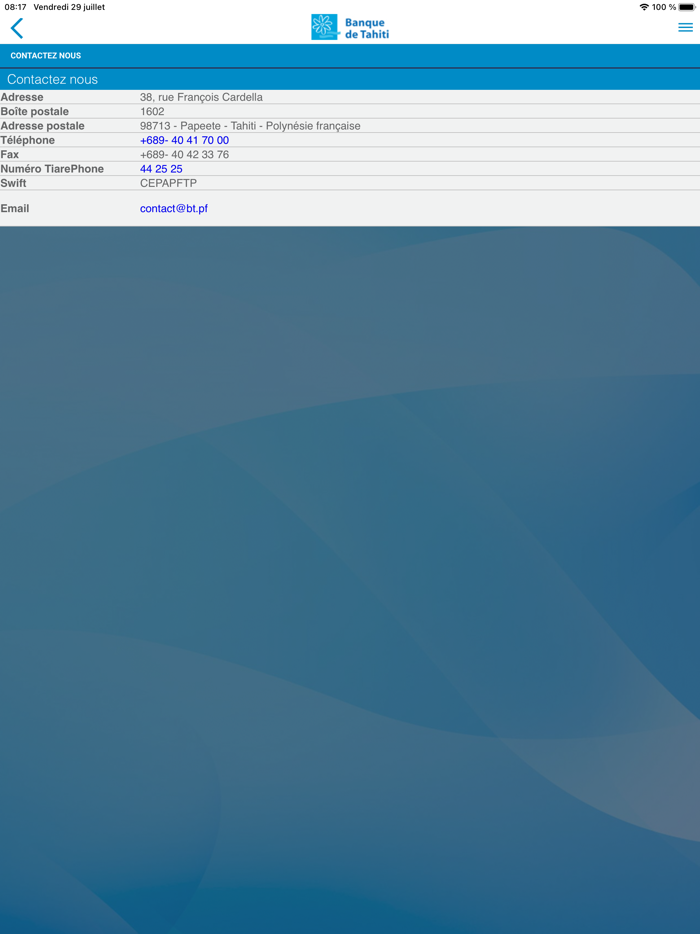Select the Boîte postale value 1602
Screen dimensions: 700x934
point(152,111)
